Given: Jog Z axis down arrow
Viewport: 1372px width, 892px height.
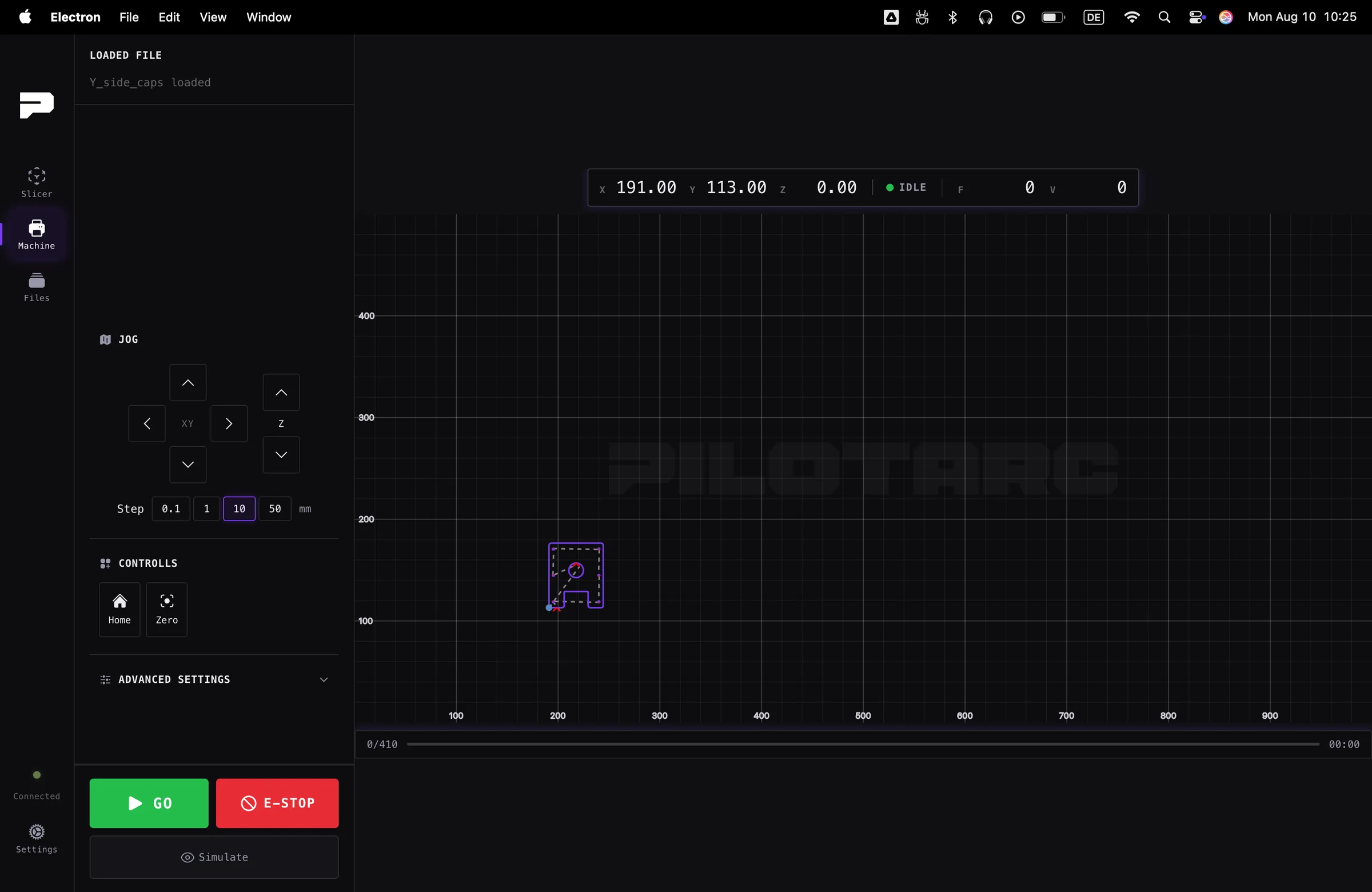Looking at the screenshot, I should (281, 455).
